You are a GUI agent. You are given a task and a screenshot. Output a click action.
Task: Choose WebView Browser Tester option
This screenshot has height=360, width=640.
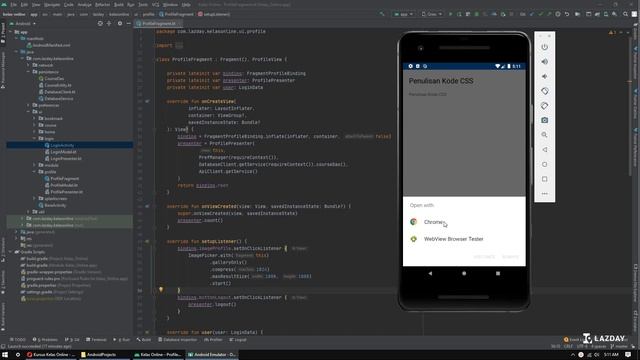point(464,239)
